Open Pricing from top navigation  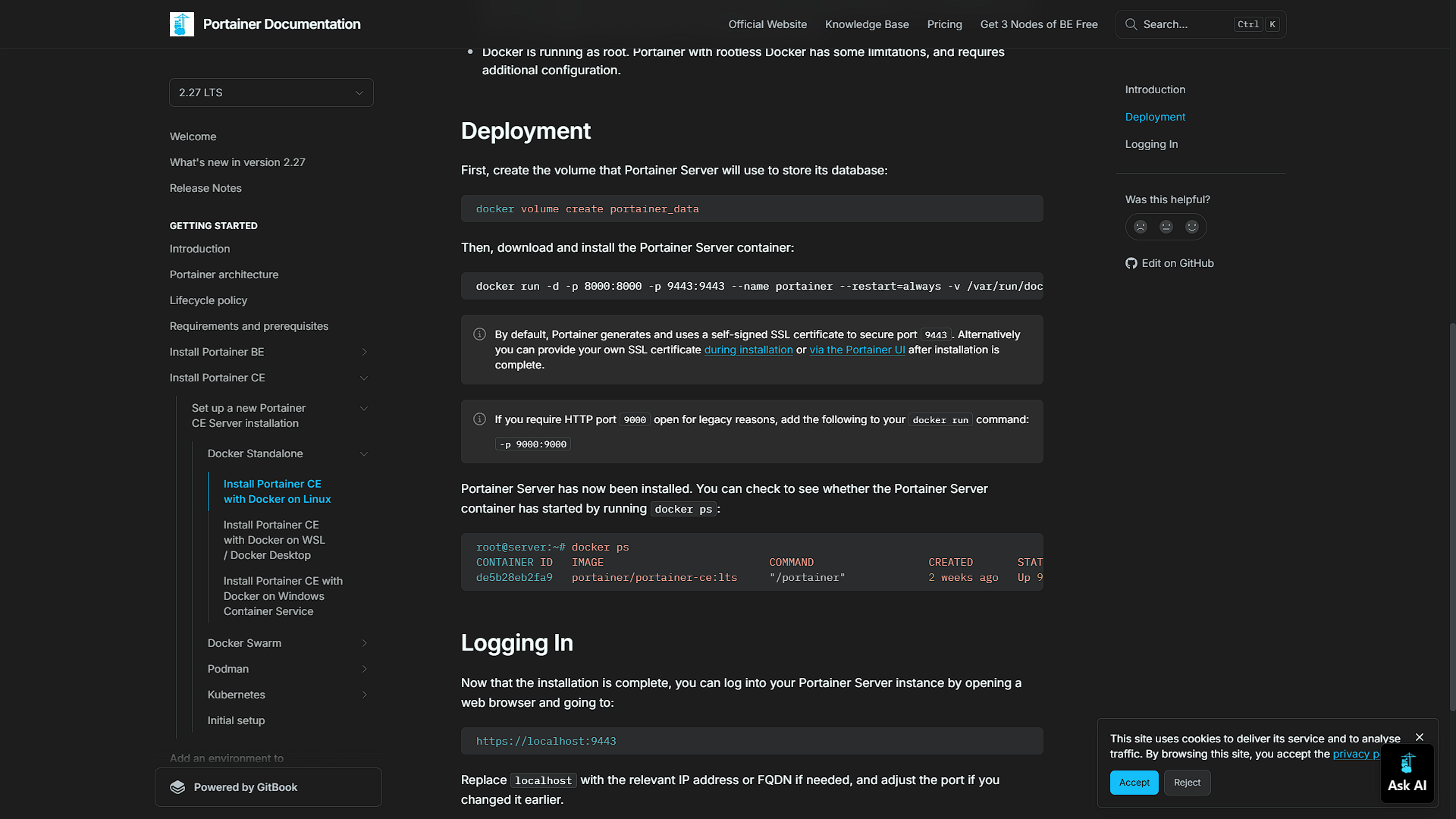pos(944,24)
